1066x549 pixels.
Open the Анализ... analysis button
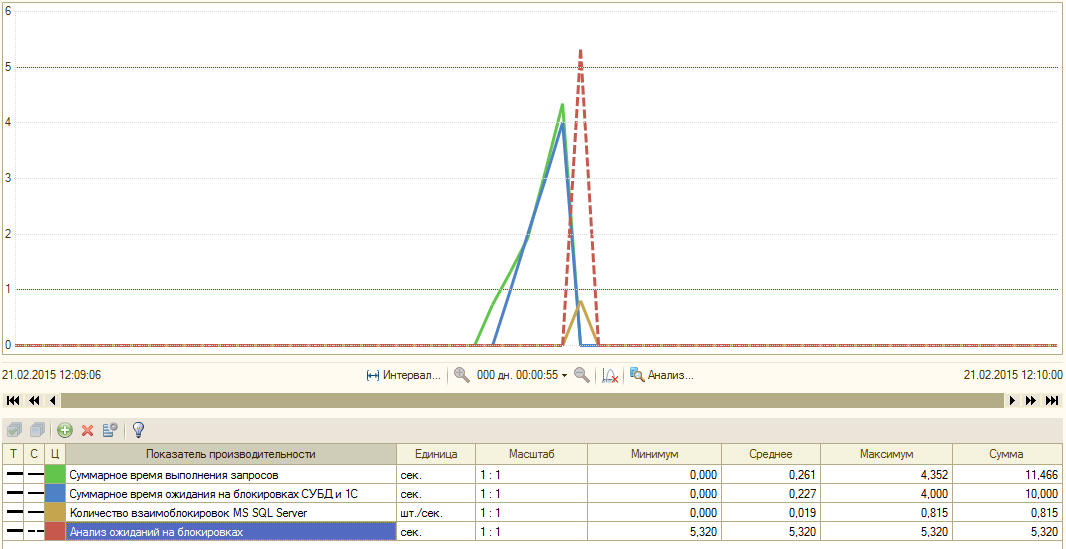(x=661, y=374)
